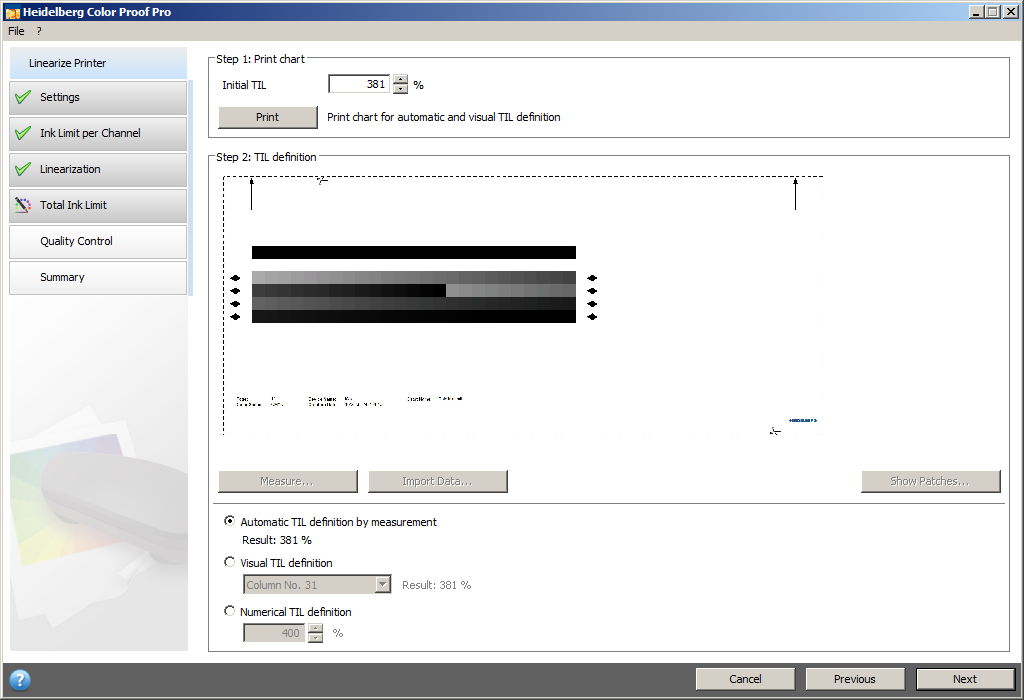Go to the Linearization step

pos(98,169)
